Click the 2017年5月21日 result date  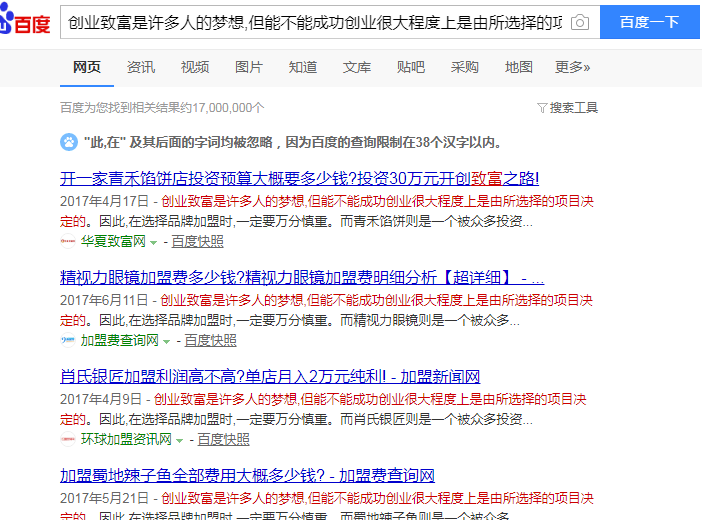(x=104, y=498)
